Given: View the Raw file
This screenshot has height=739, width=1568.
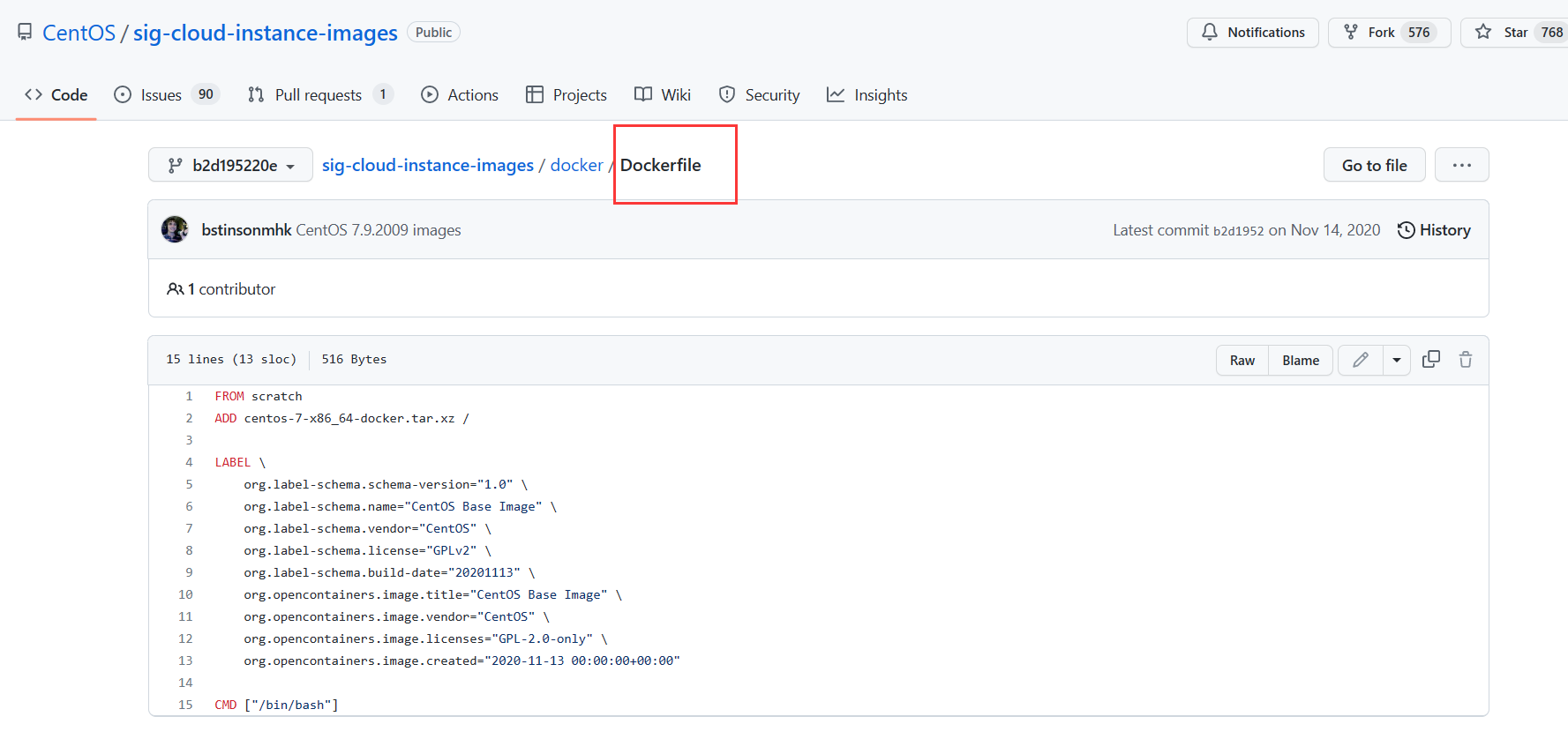Looking at the screenshot, I should 1242,360.
